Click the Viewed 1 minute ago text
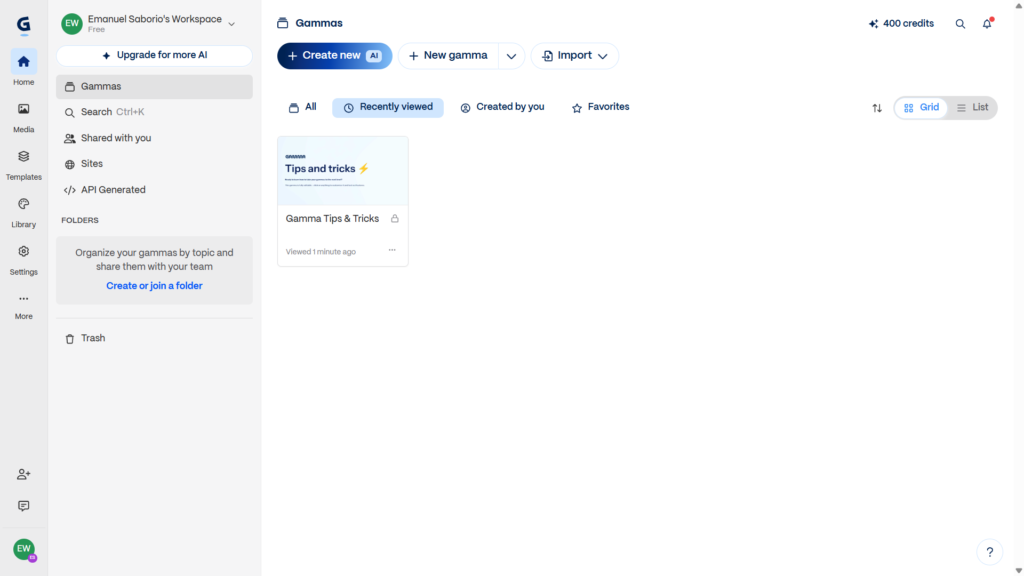Screen dimensions: 1024x576 (x=321, y=252)
